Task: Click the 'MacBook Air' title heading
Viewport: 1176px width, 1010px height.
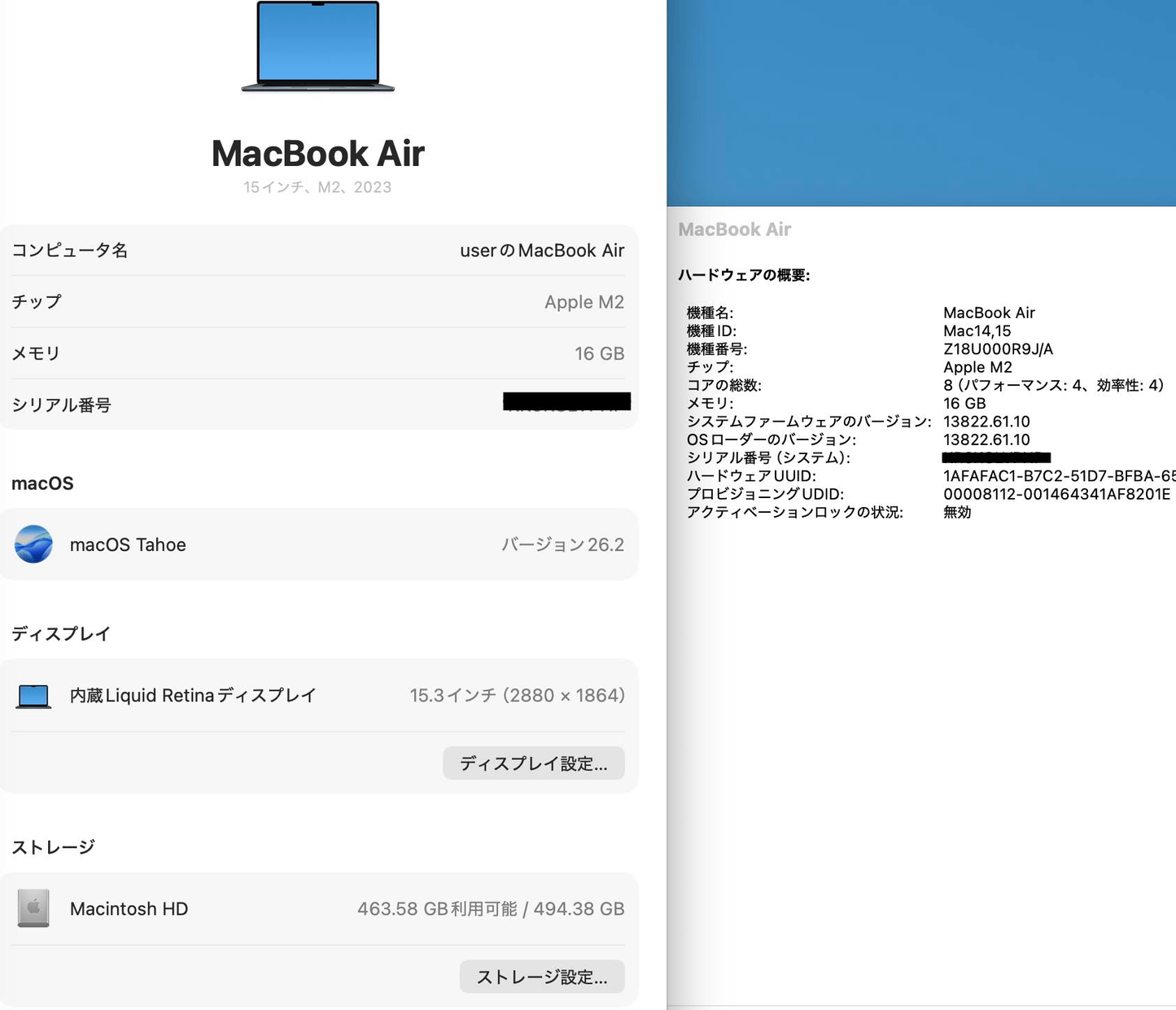Action: pos(318,153)
